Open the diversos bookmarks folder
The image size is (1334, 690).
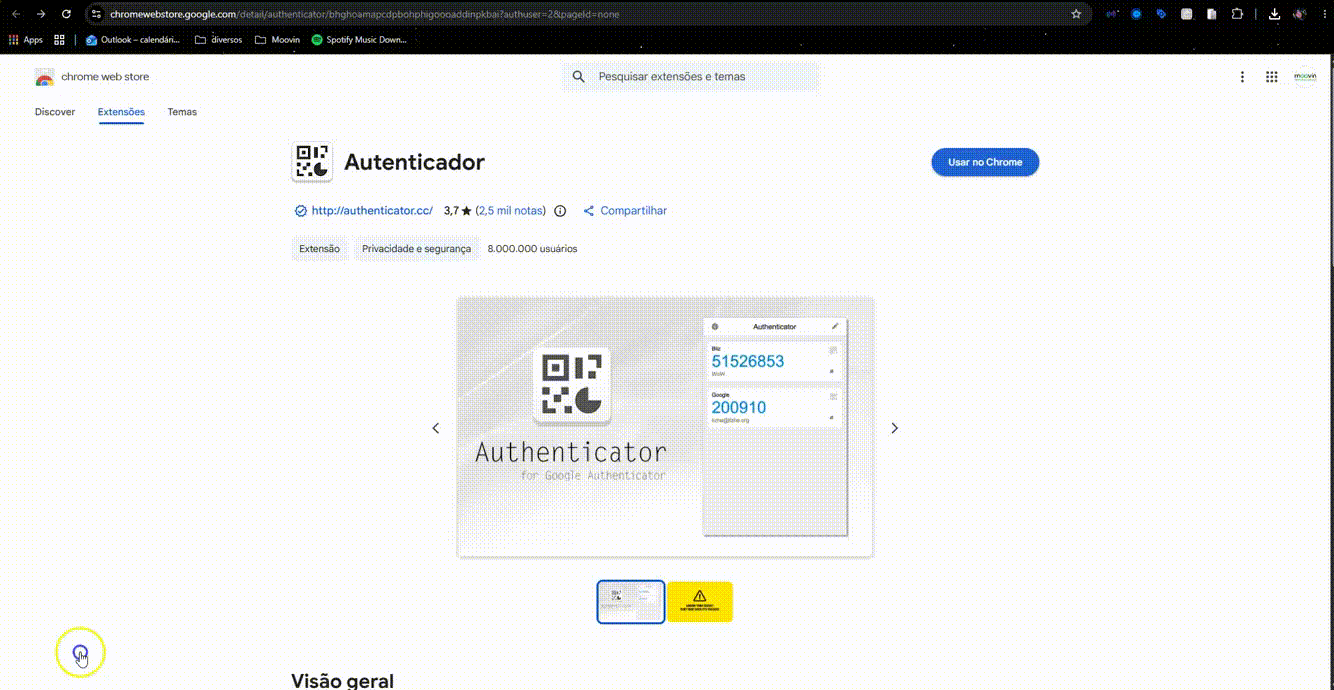point(218,40)
